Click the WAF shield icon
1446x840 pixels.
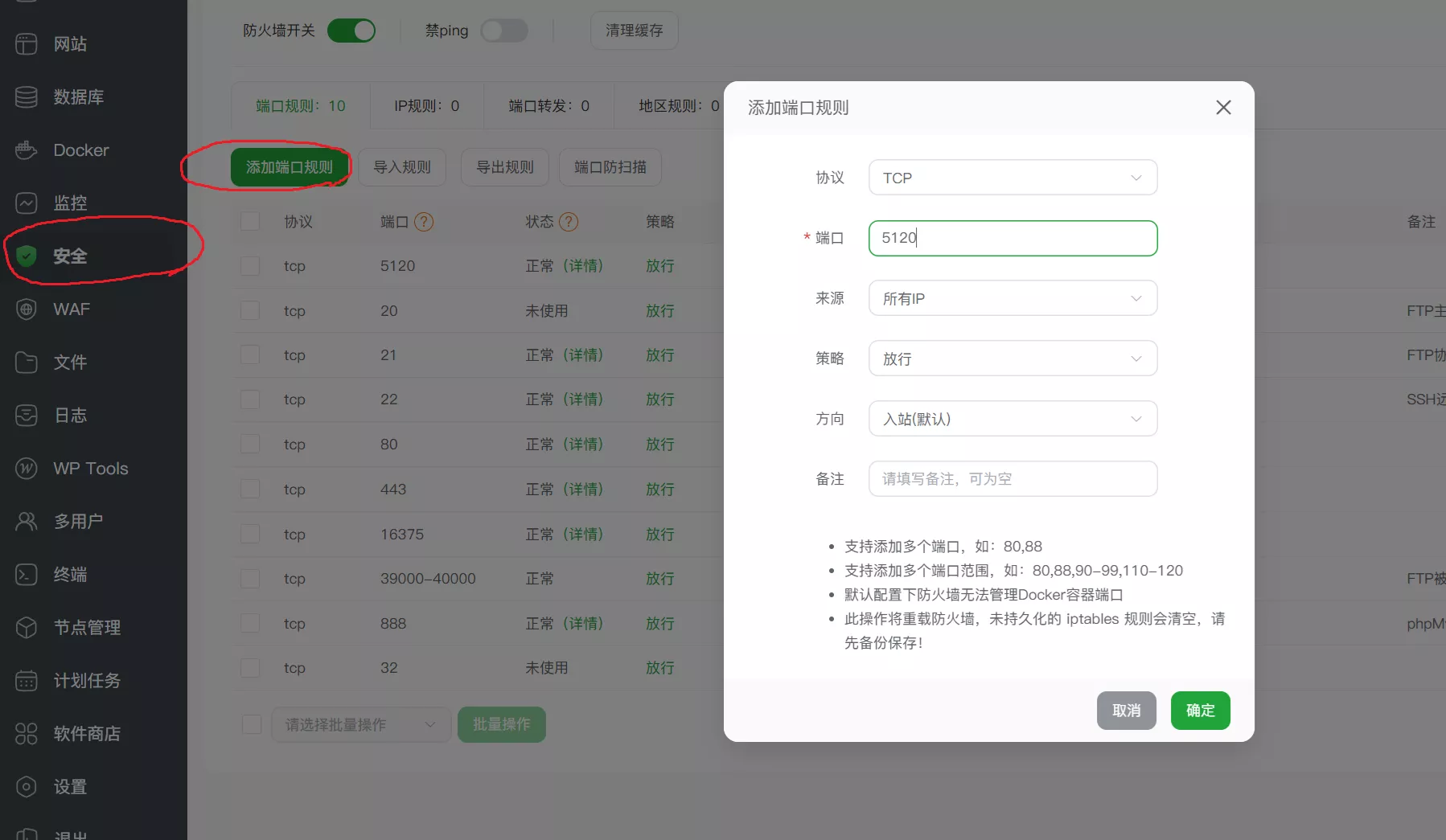[x=27, y=309]
